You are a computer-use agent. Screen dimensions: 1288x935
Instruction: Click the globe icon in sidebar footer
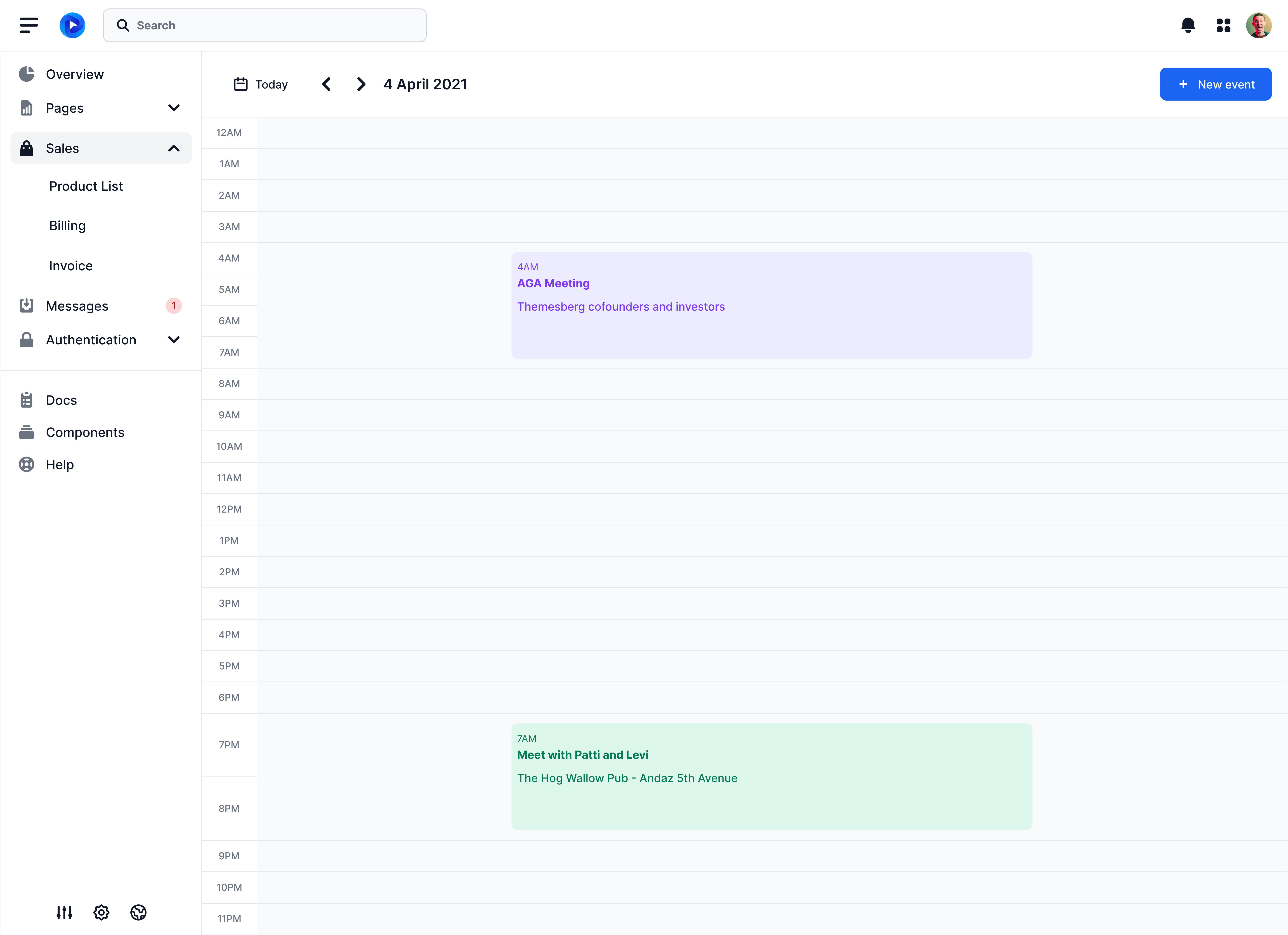click(138, 912)
